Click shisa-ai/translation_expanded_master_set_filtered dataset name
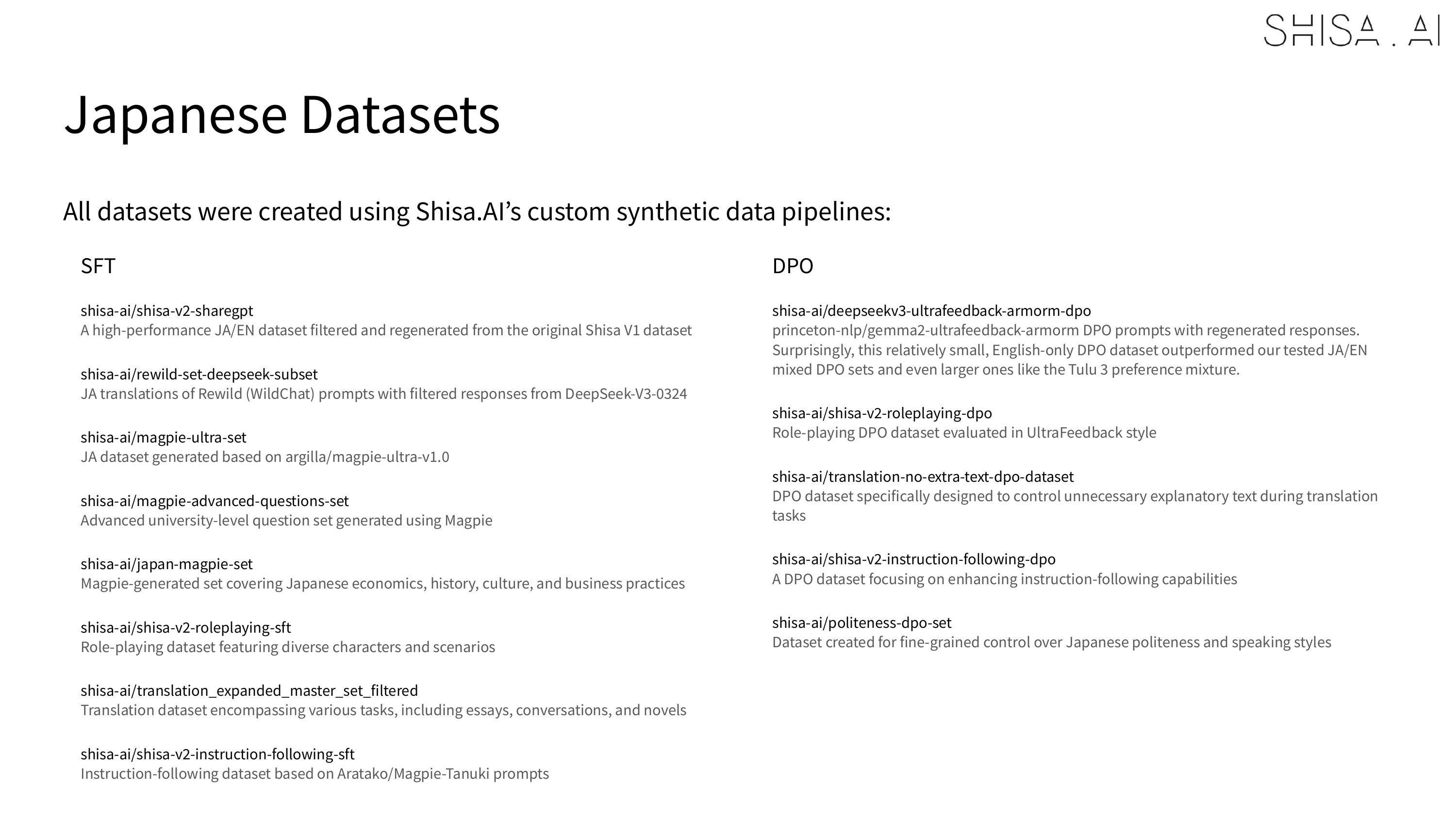 249,690
